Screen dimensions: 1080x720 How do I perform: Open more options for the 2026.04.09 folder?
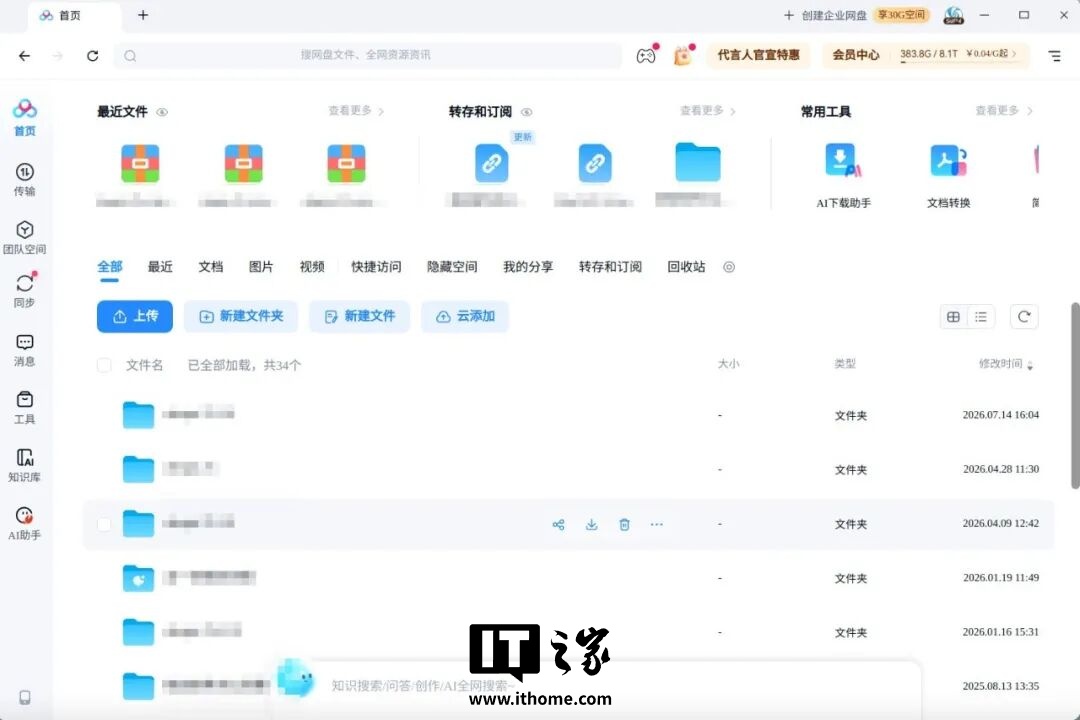click(x=656, y=525)
